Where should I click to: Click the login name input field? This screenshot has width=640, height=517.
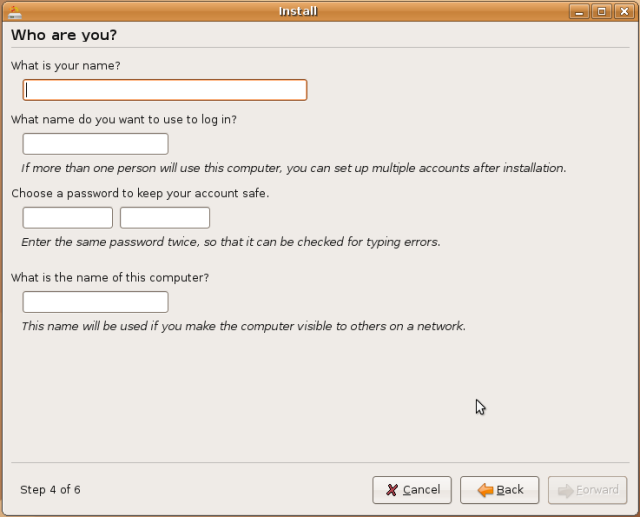tap(95, 144)
